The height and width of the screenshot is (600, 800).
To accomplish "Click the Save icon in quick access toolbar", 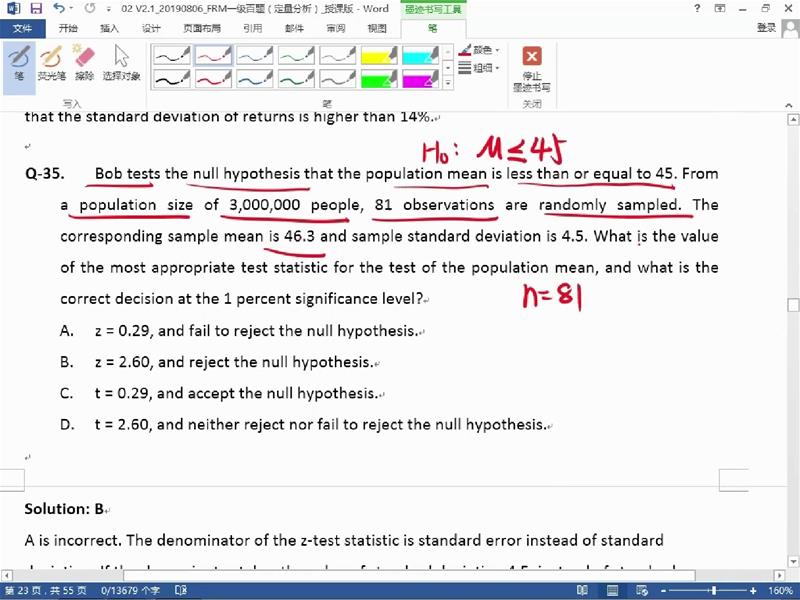I will (x=36, y=9).
